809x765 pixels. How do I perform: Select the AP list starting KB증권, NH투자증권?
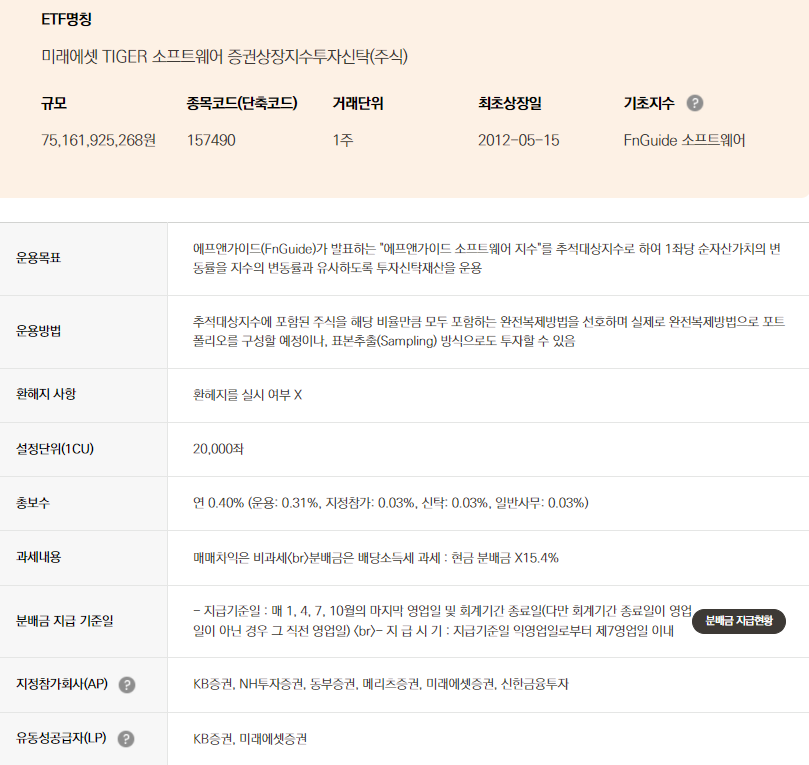click(381, 684)
